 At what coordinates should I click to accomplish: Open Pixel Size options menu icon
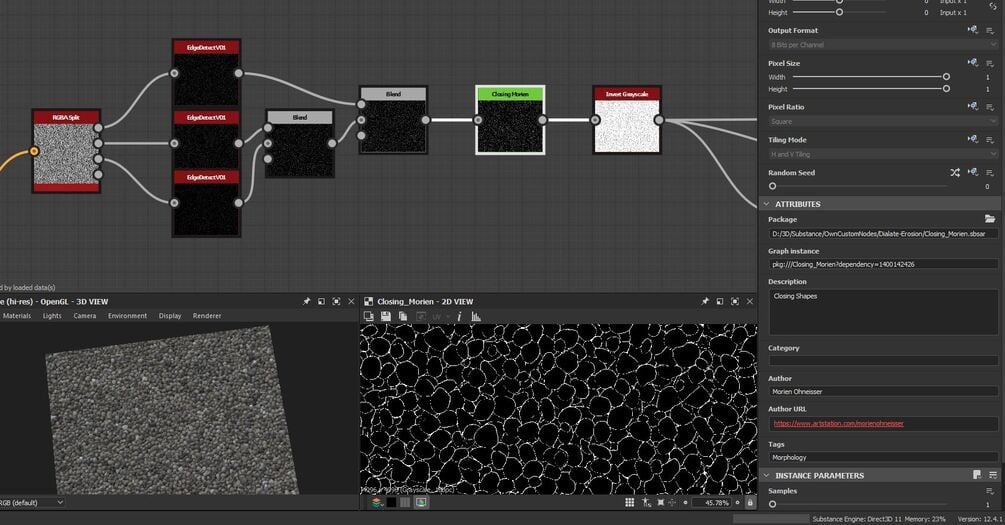990,63
